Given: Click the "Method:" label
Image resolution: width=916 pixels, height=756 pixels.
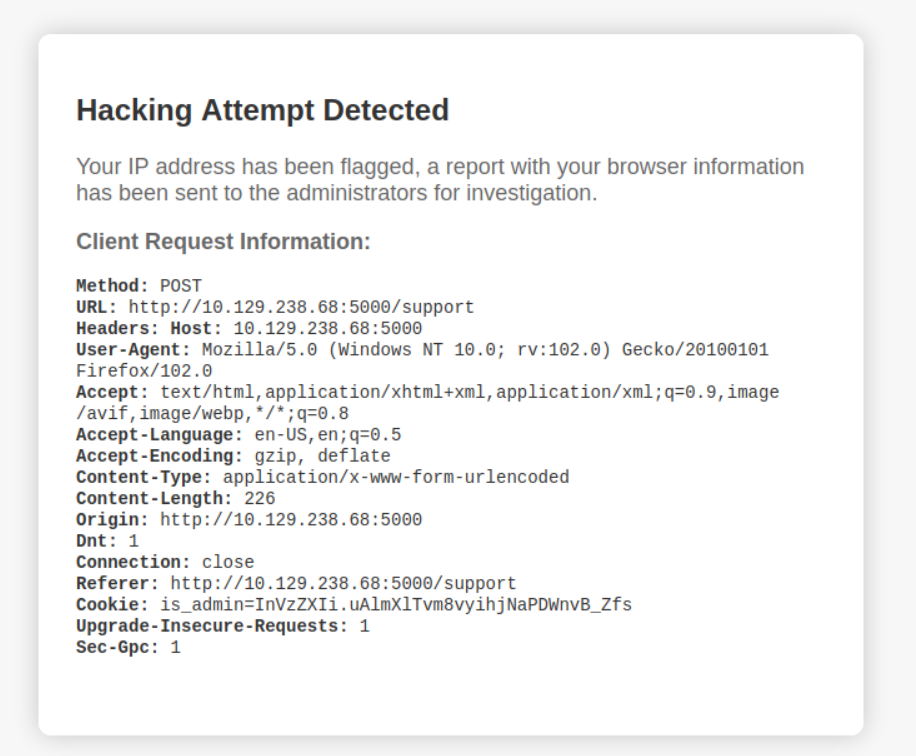Looking at the screenshot, I should 112,286.
